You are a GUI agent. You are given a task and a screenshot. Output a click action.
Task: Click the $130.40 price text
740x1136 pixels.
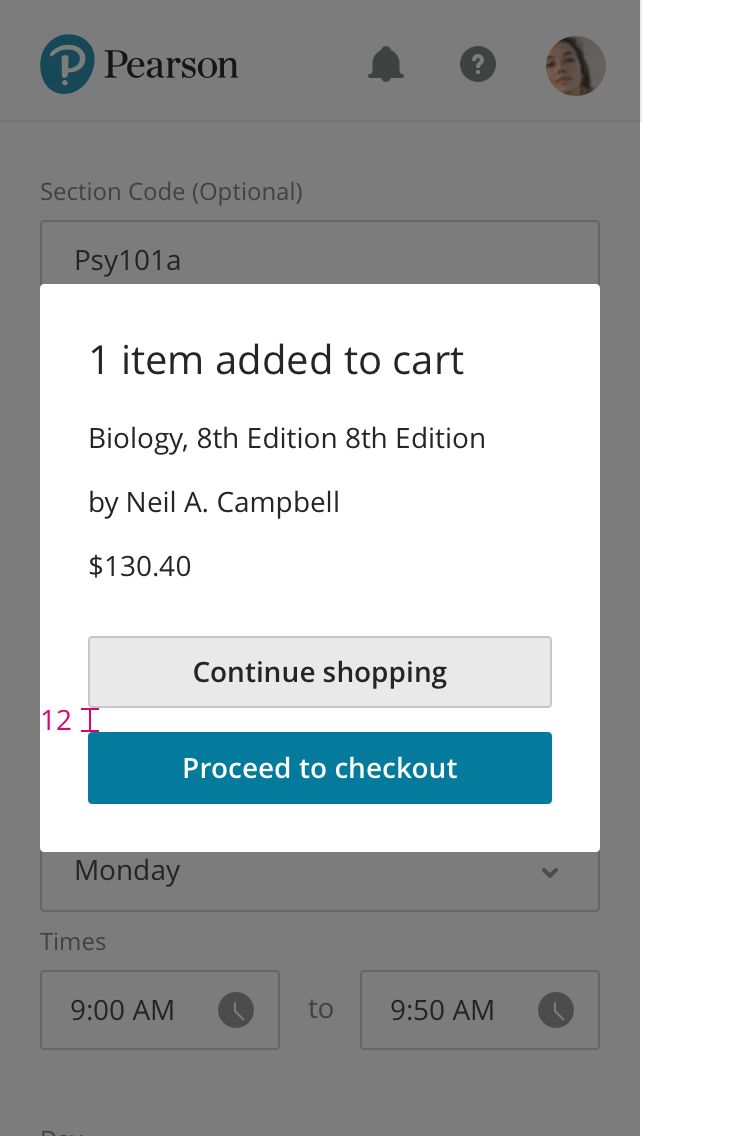140,566
